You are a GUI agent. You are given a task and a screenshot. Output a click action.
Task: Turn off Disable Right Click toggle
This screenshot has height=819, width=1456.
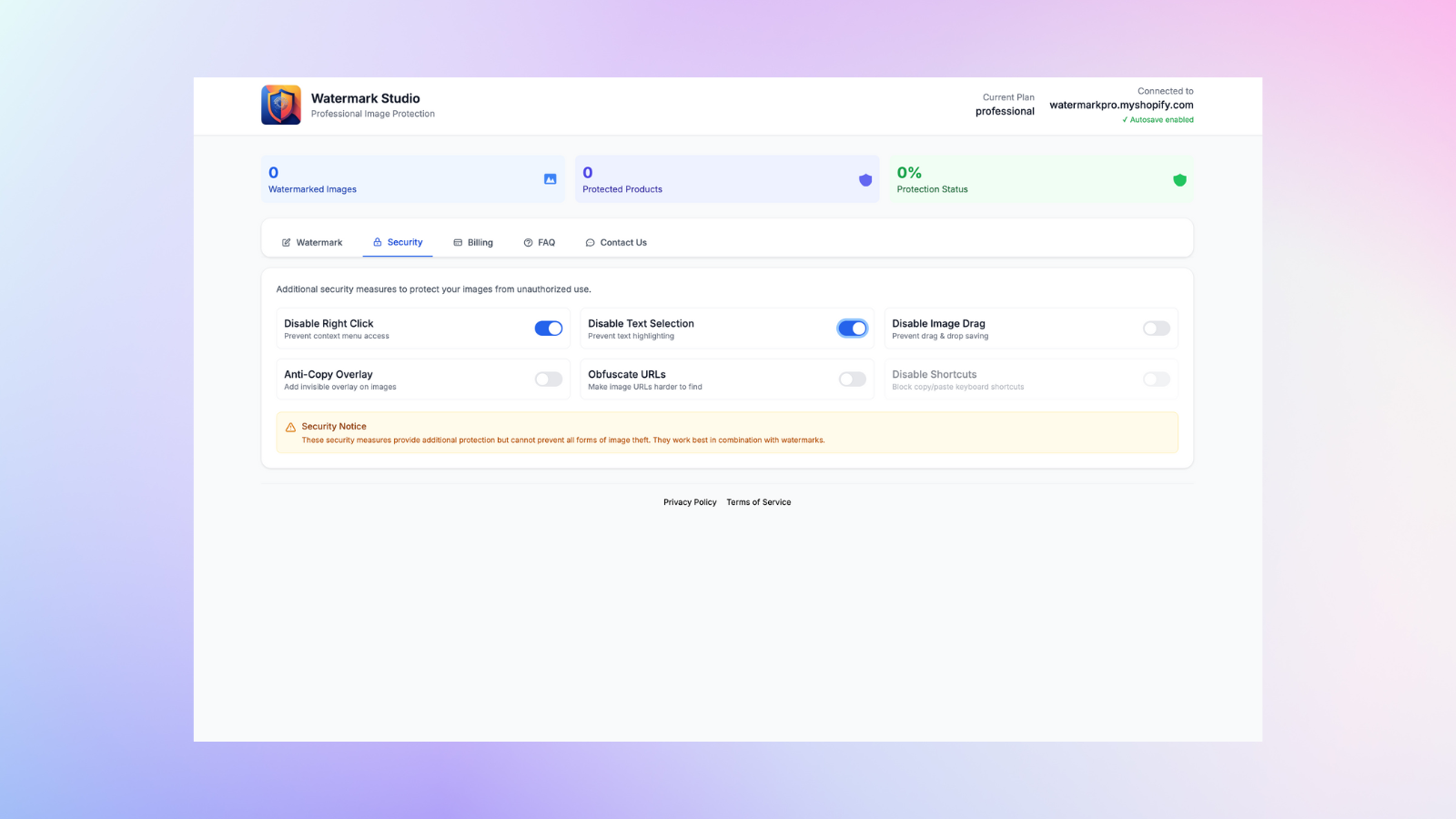tap(548, 329)
